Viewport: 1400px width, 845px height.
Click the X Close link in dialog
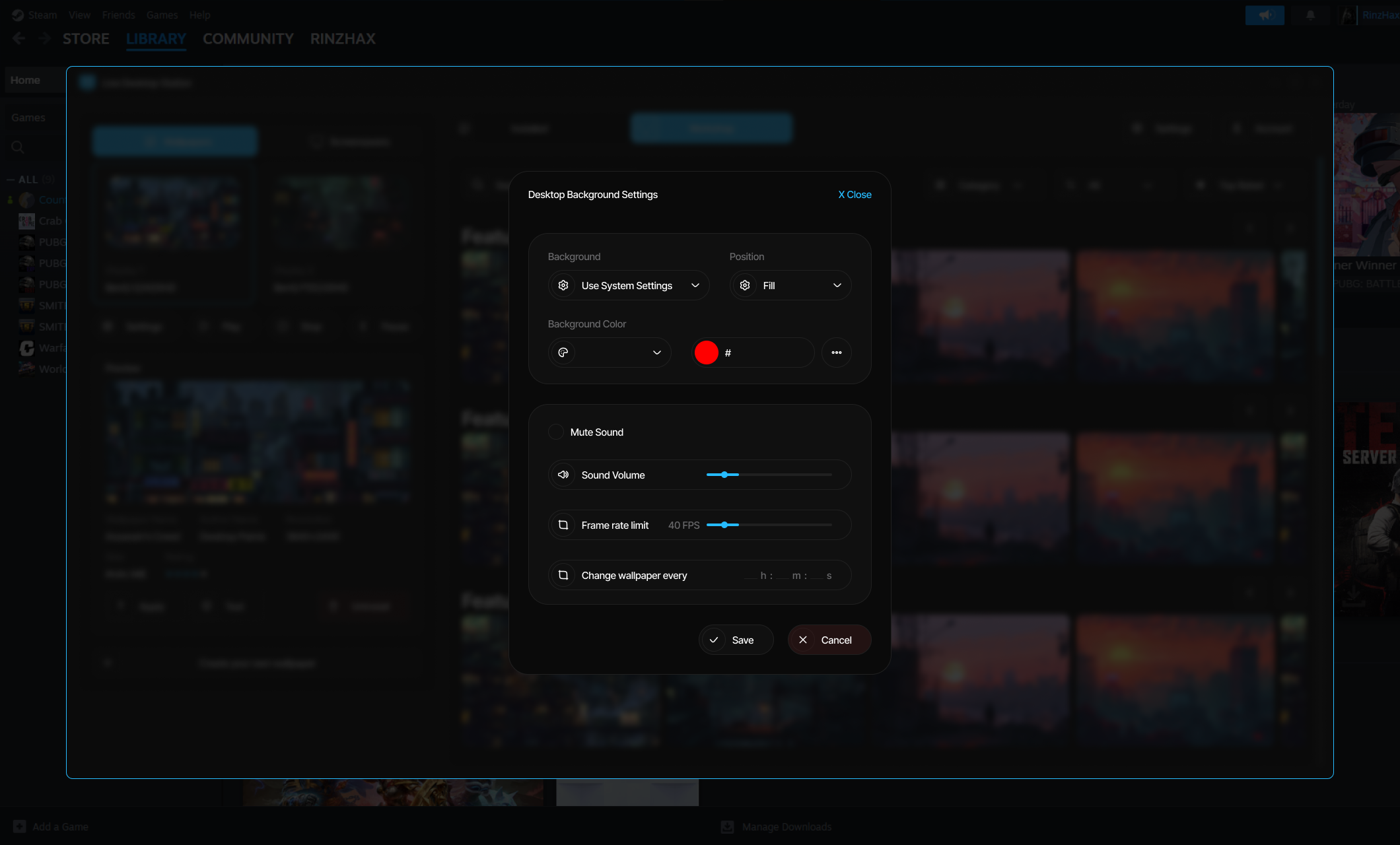coord(855,195)
